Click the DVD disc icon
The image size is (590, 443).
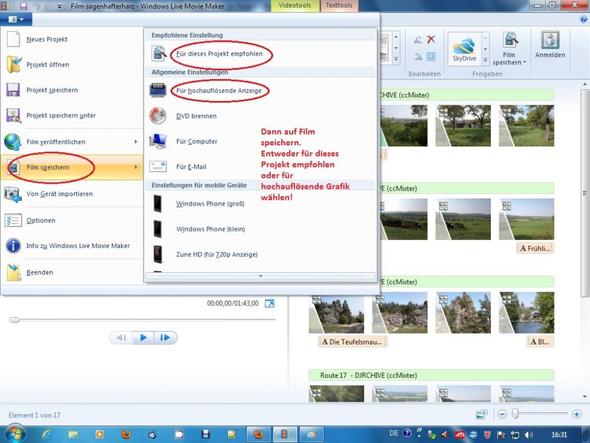(x=158, y=116)
